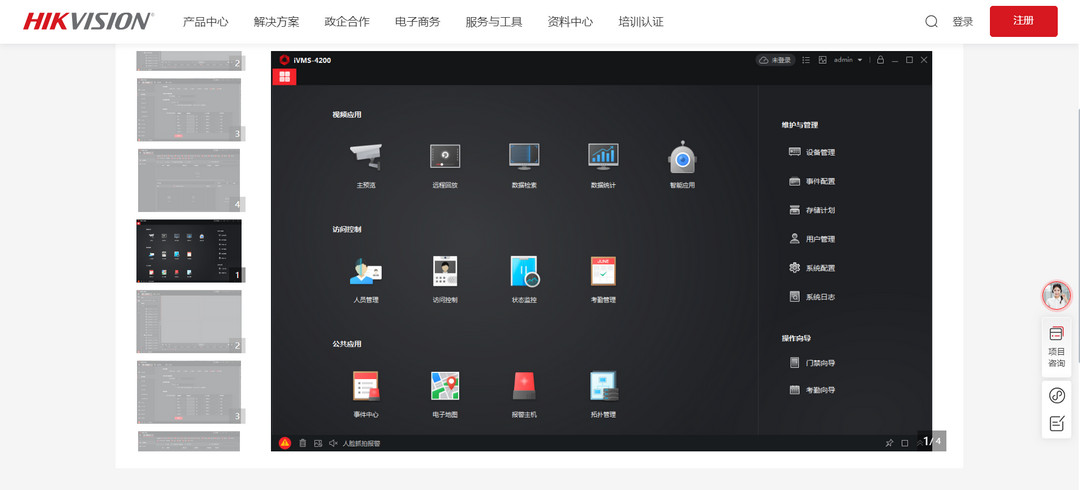Click the trash bin icon in status bar
This screenshot has width=1080, height=490.
(x=302, y=443)
